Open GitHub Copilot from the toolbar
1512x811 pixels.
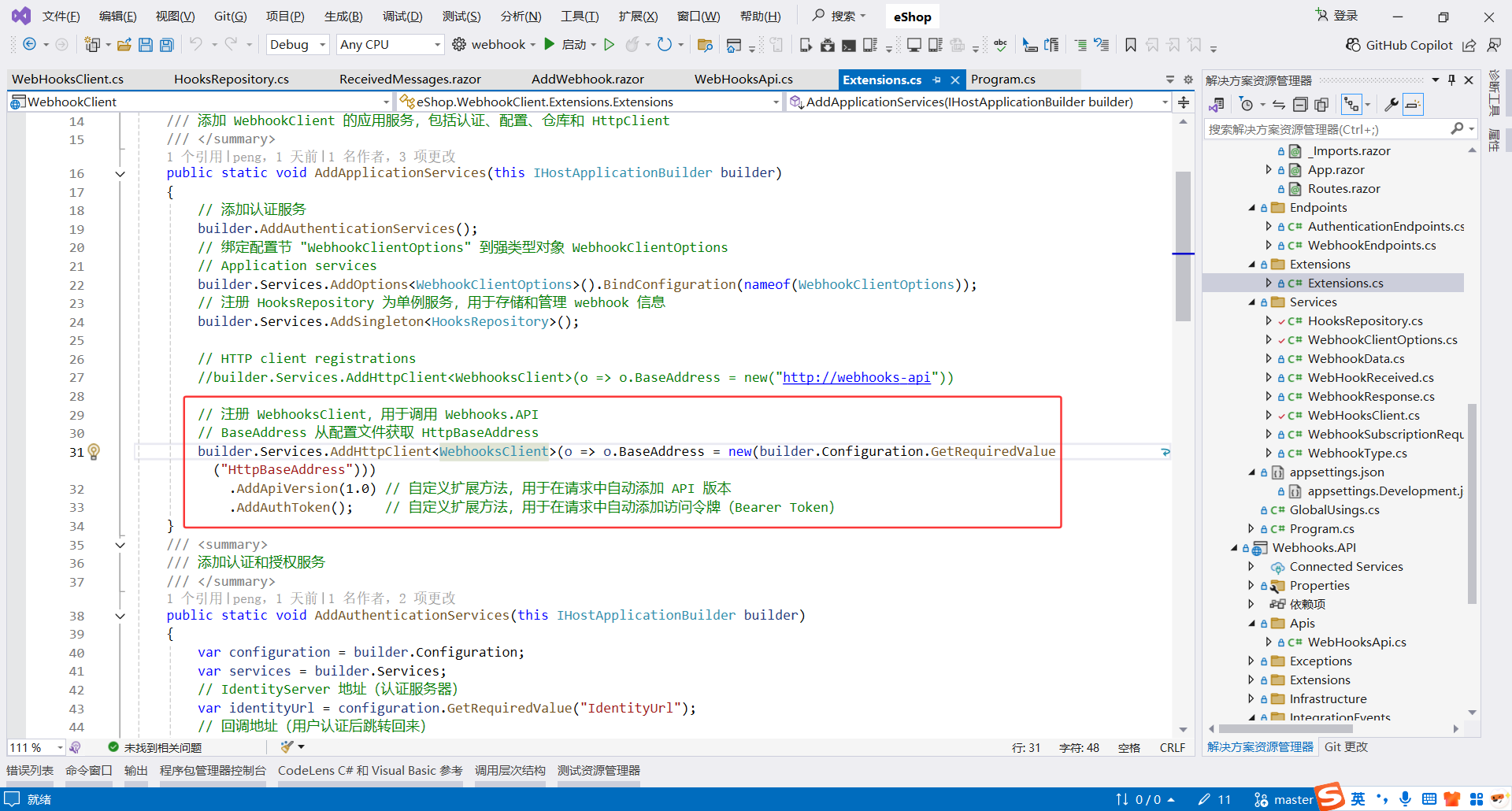point(1399,45)
